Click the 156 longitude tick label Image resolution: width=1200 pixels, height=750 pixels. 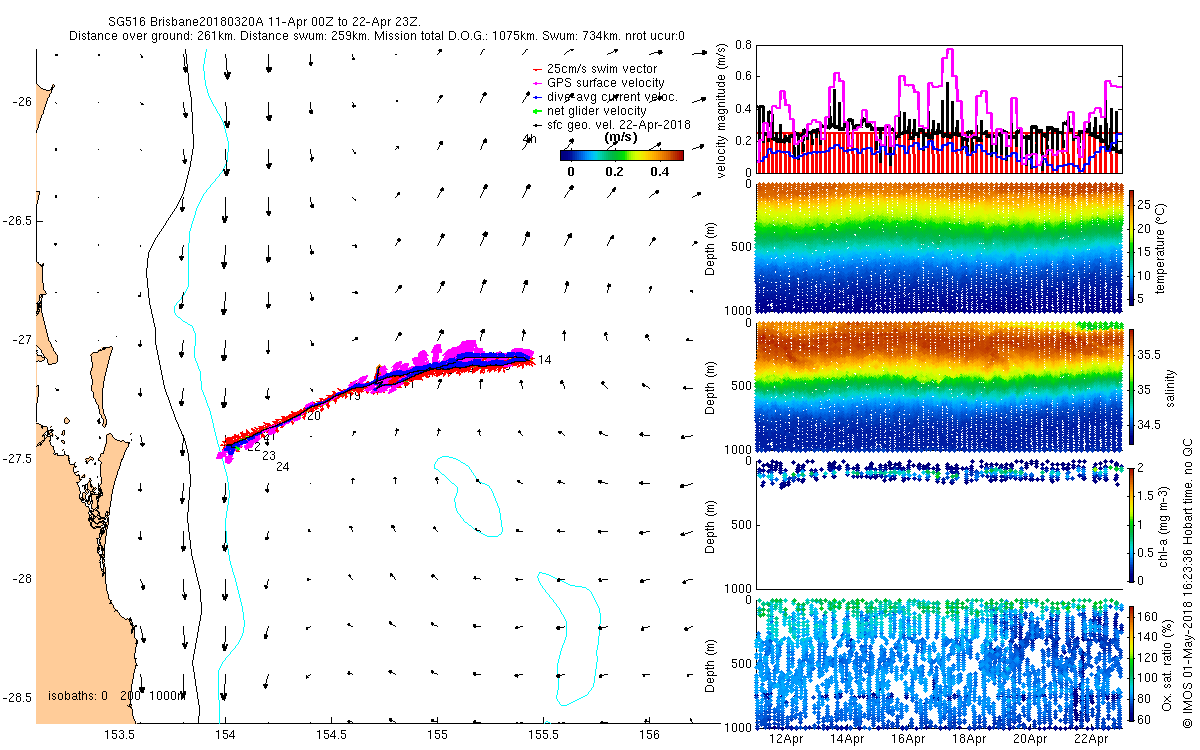pos(649,735)
